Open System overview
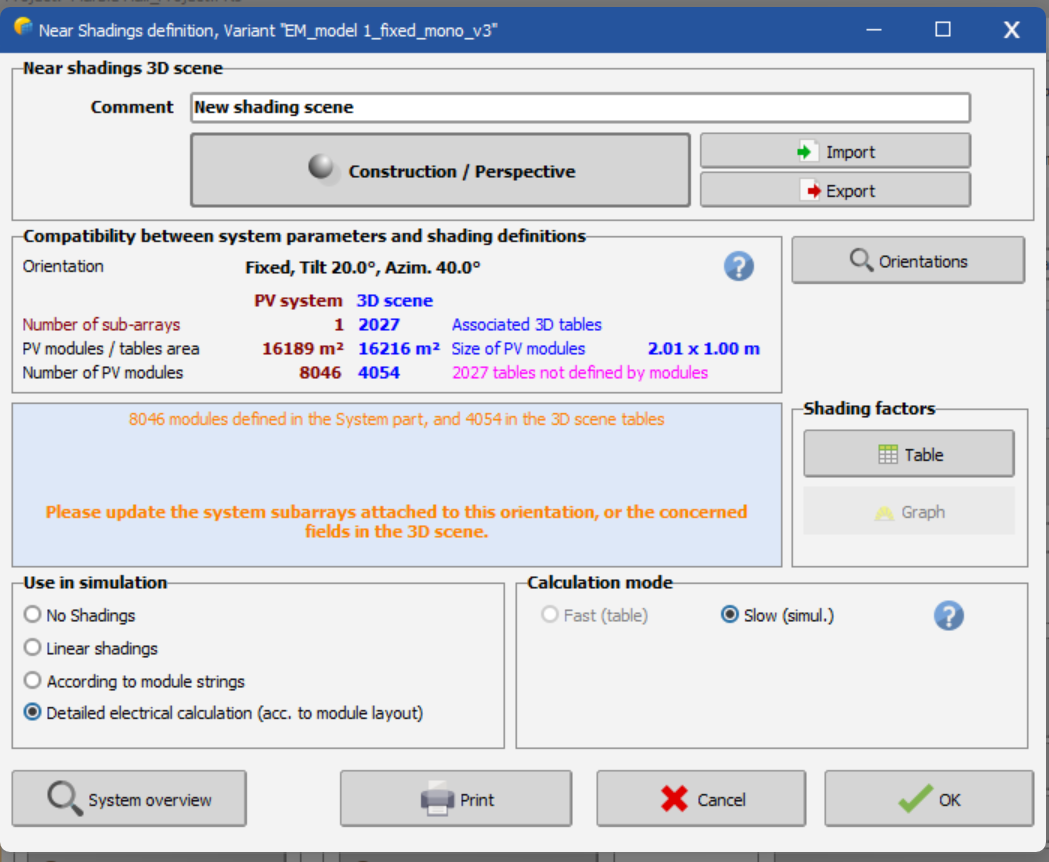The width and height of the screenshot is (1049, 862). [x=129, y=799]
